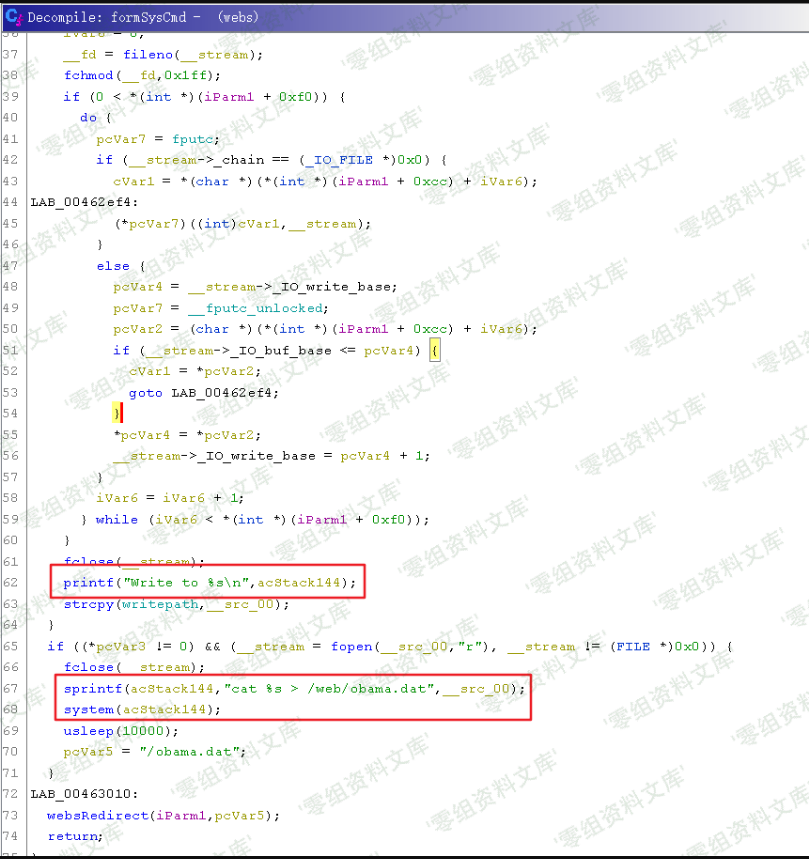The image size is (809, 859).
Task: Click the Decompile window icon in title bar
Action: pyautogui.click(x=14, y=18)
